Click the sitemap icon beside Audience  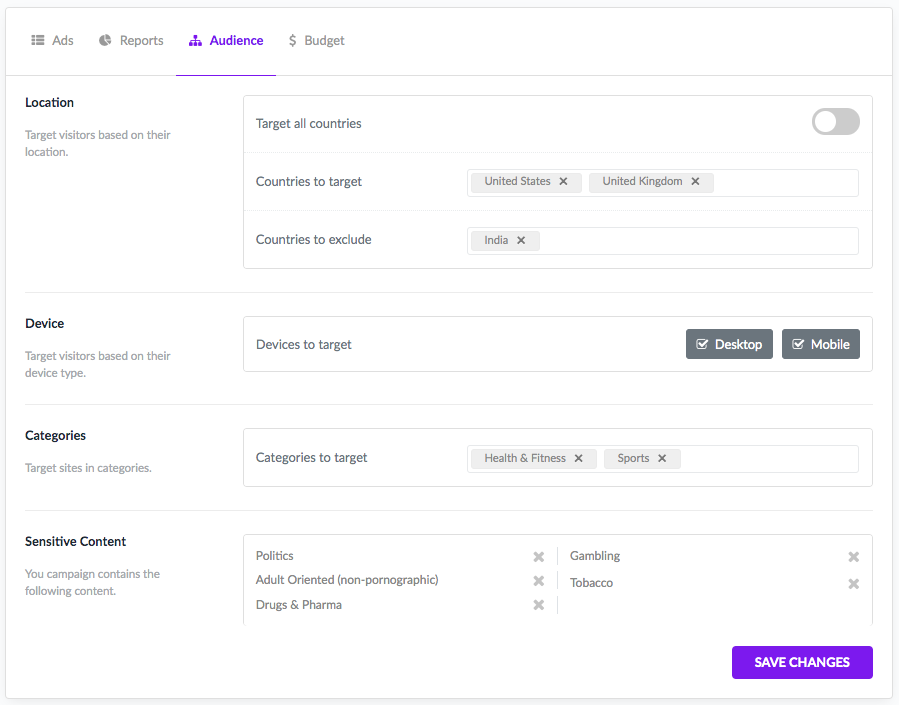click(195, 41)
